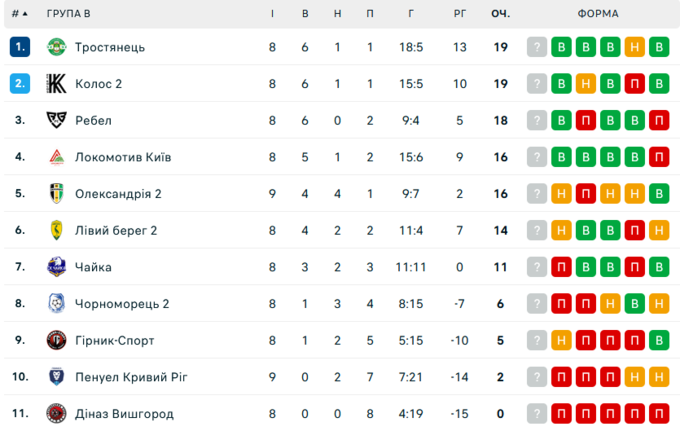The image size is (680, 431).
Task: Open the Пенуел Кривий Ріг team page
Action: pyautogui.click(x=131, y=377)
